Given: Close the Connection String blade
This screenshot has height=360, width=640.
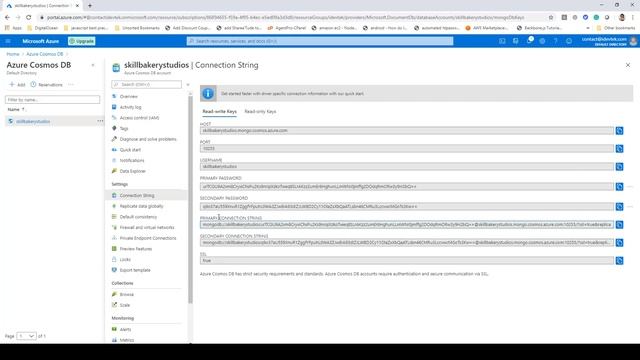Looking at the screenshot, I should 628,65.
